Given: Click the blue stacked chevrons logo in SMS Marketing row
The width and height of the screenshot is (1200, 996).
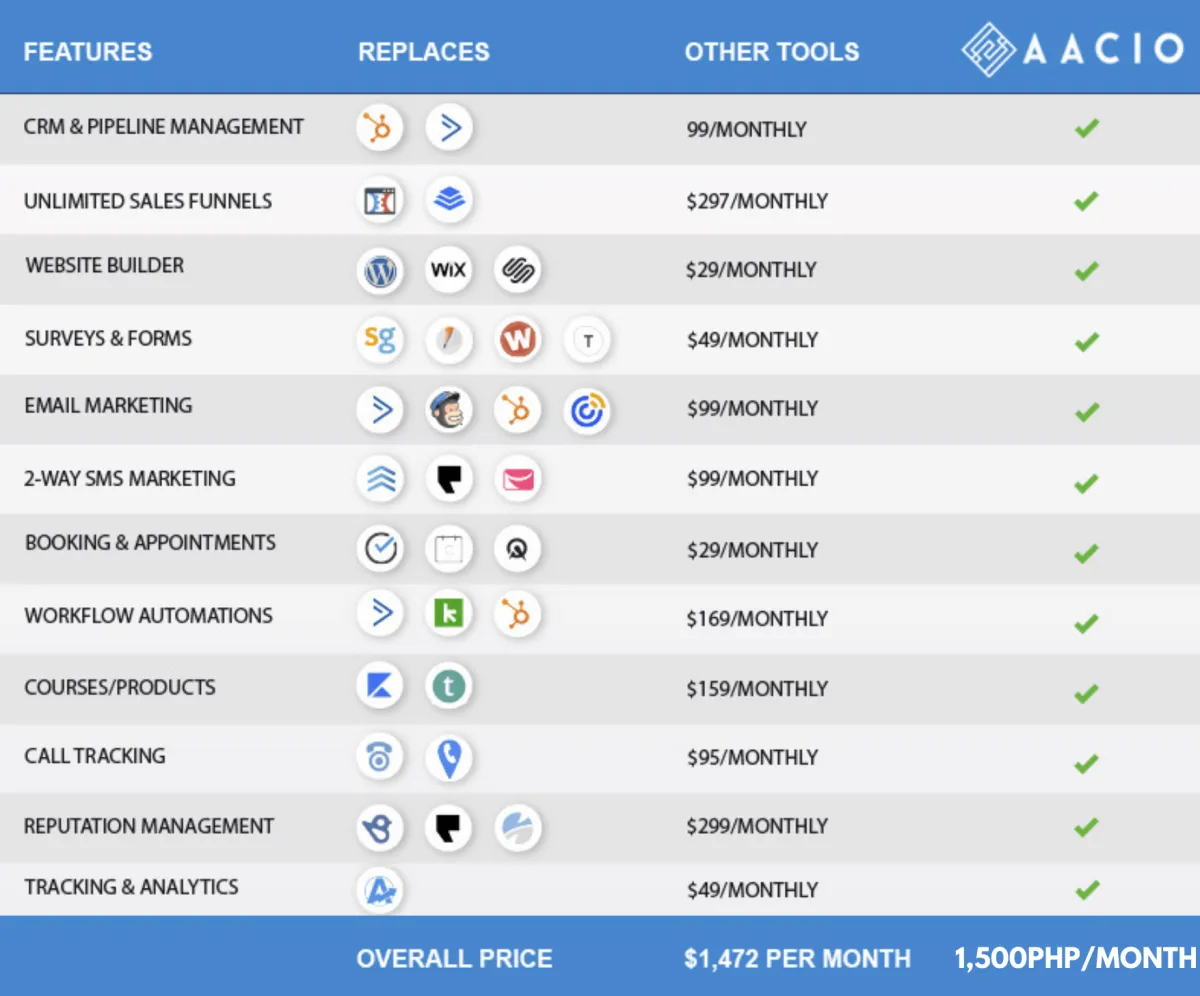Looking at the screenshot, I should pos(380,480).
